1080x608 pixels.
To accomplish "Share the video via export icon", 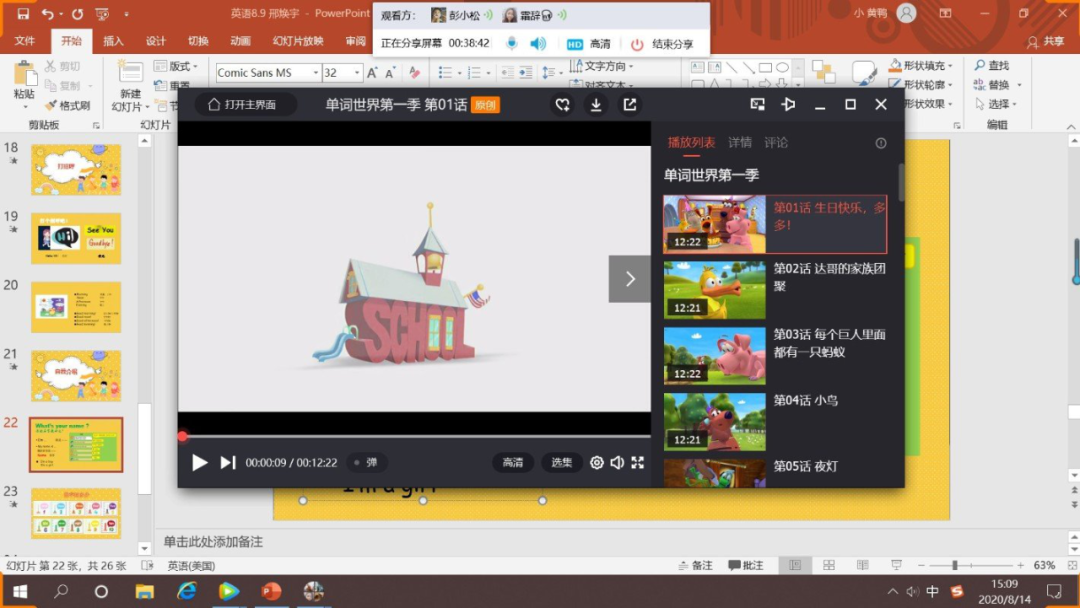I will pyautogui.click(x=630, y=105).
